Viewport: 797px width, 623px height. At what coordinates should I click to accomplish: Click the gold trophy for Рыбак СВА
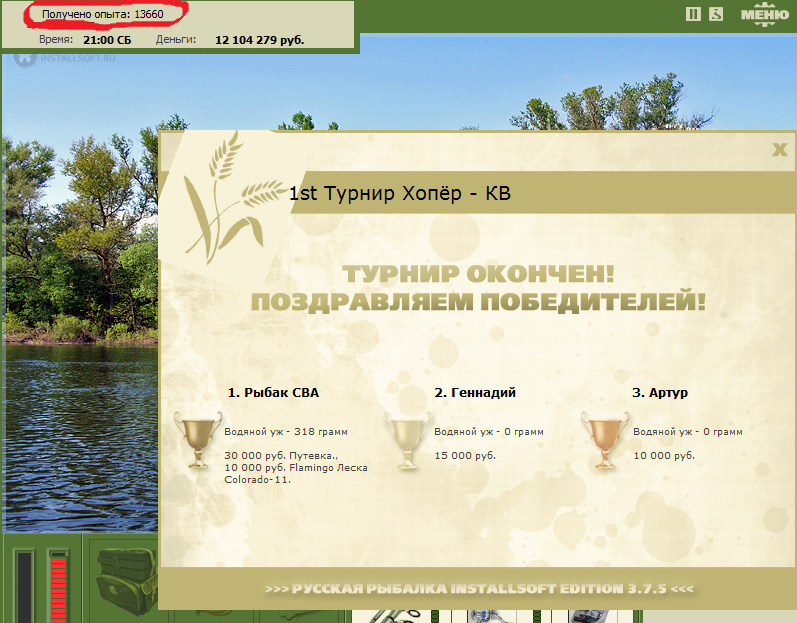(x=198, y=440)
